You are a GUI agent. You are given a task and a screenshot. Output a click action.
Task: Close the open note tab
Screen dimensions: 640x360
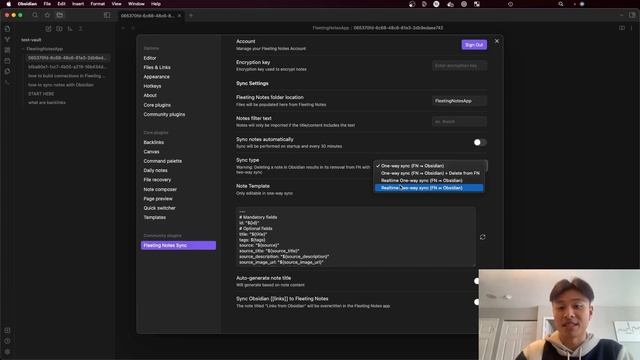[179, 16]
